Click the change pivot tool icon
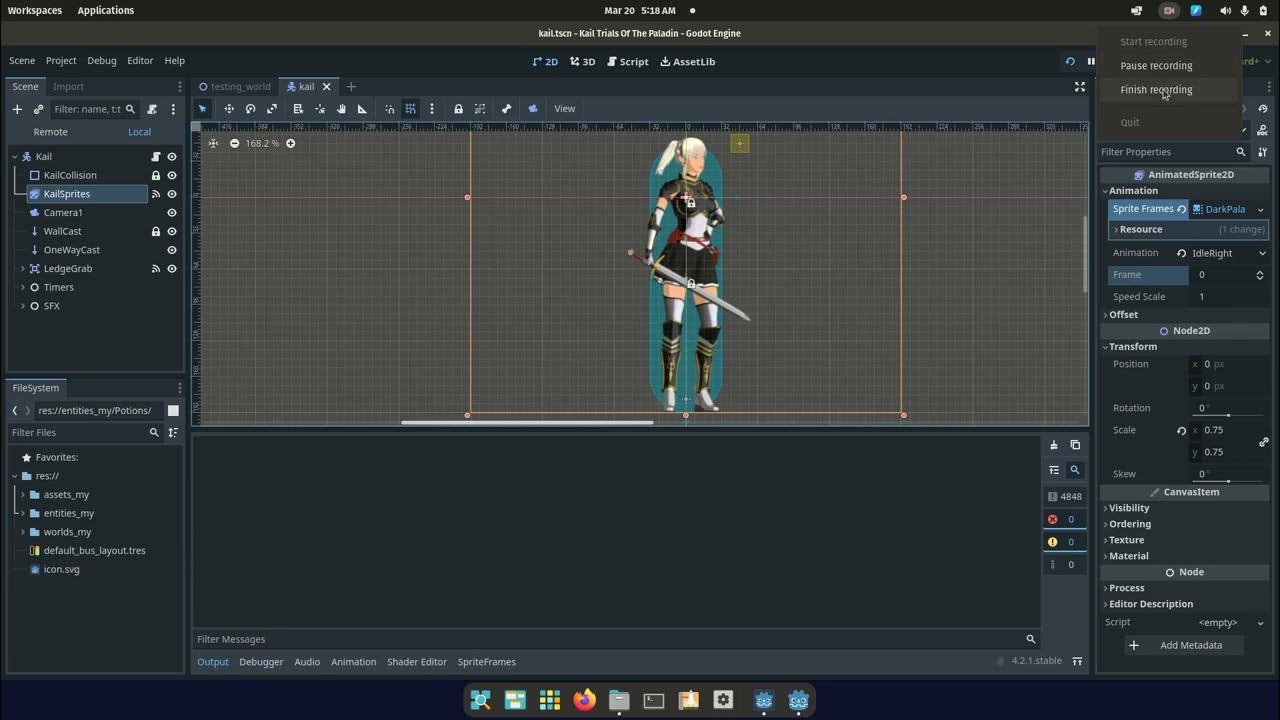Viewport: 1280px width, 720px height. [320, 109]
